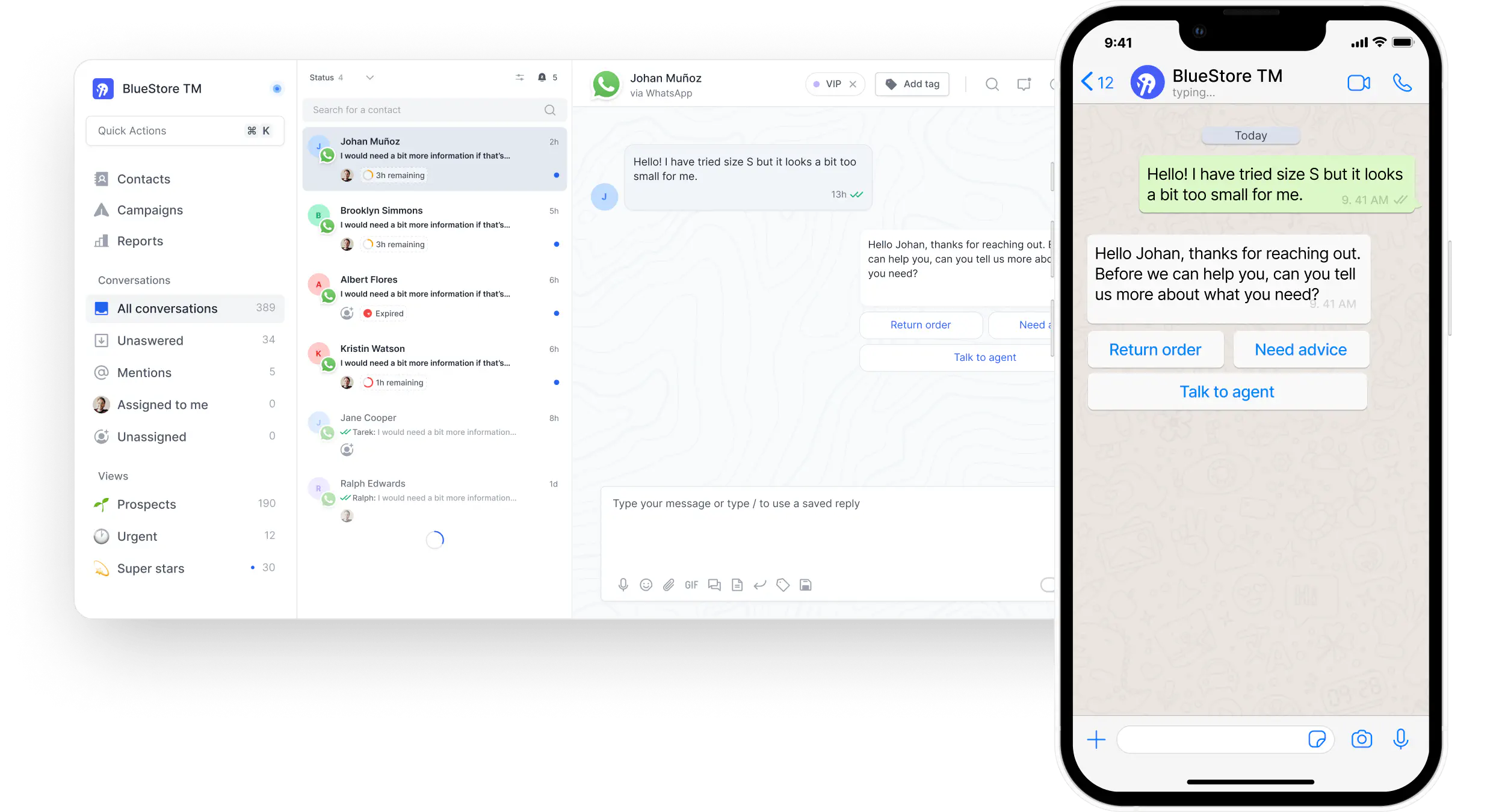Screen dimensions: 1508x812
Task: Open Campaigns section in sidebar
Action: click(150, 210)
